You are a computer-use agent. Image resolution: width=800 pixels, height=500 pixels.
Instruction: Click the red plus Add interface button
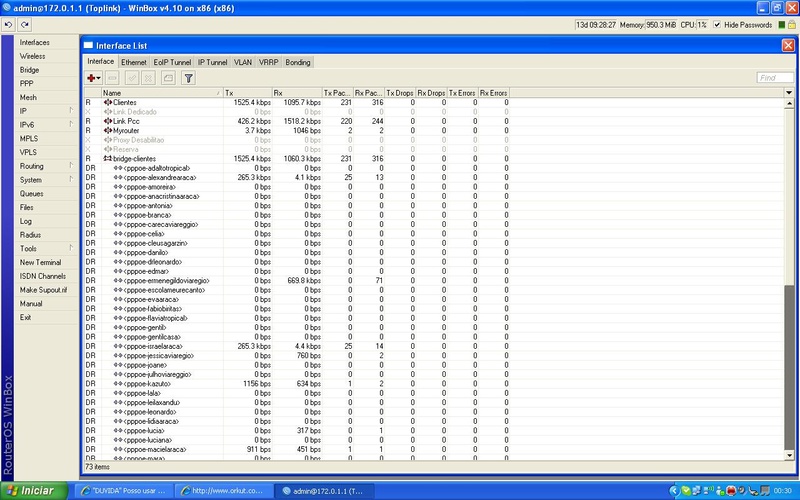pos(91,78)
